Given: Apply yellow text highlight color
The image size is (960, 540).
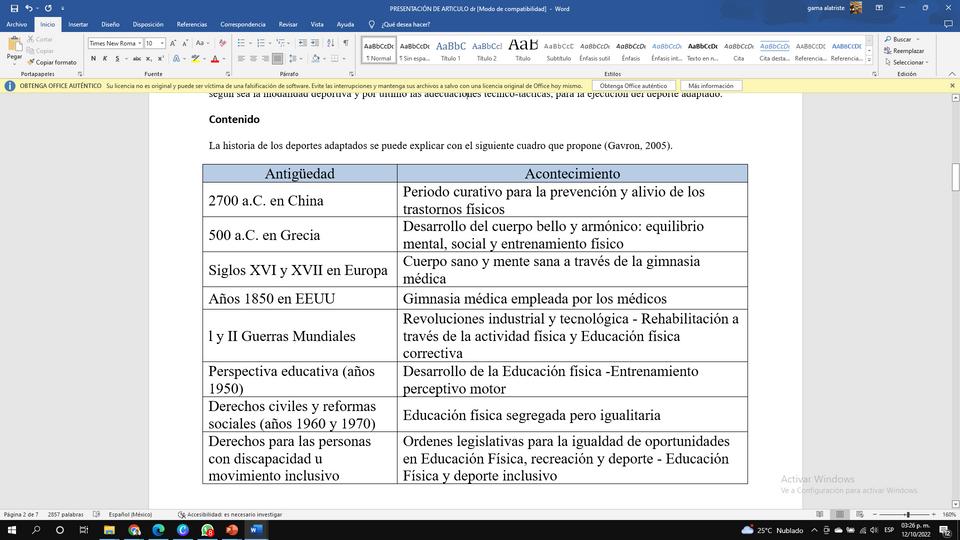Looking at the screenshot, I should point(195,59).
